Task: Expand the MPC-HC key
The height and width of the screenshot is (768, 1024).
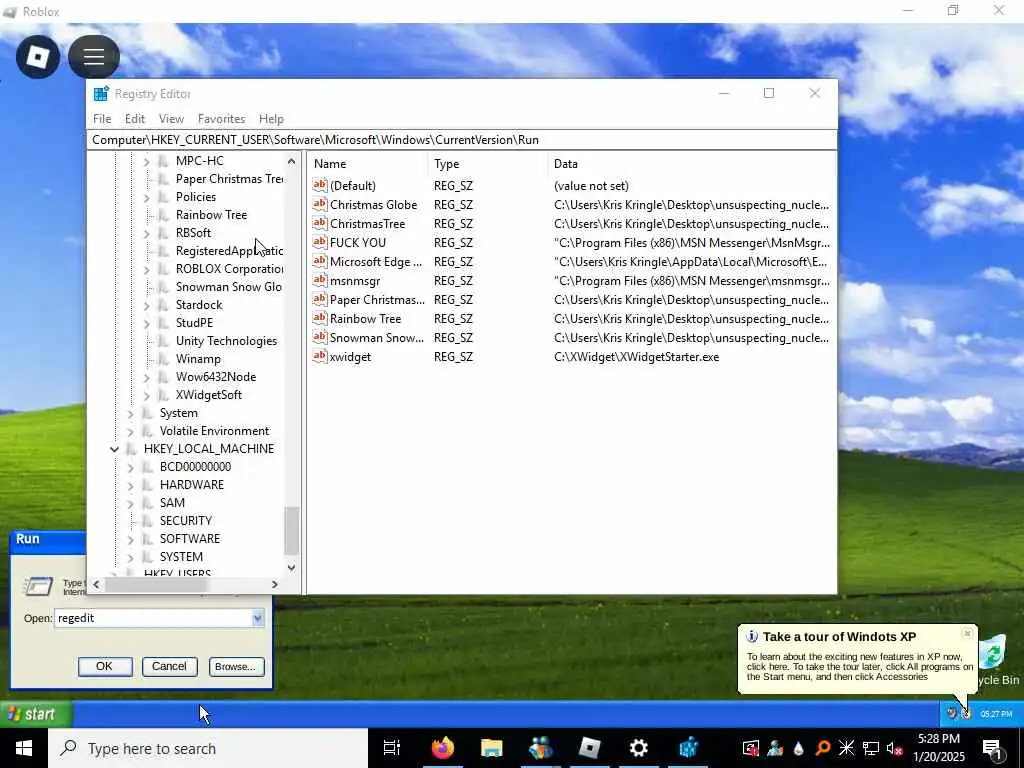Action: tap(146, 161)
